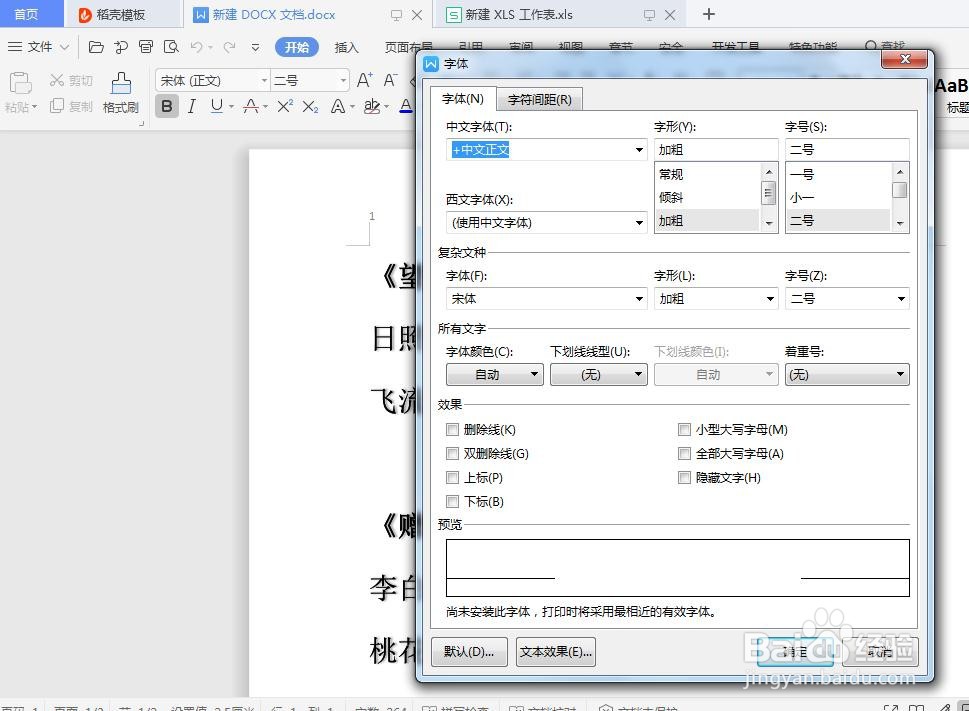Open the 插入 ribbon tab
The image size is (969, 711).
click(346, 47)
